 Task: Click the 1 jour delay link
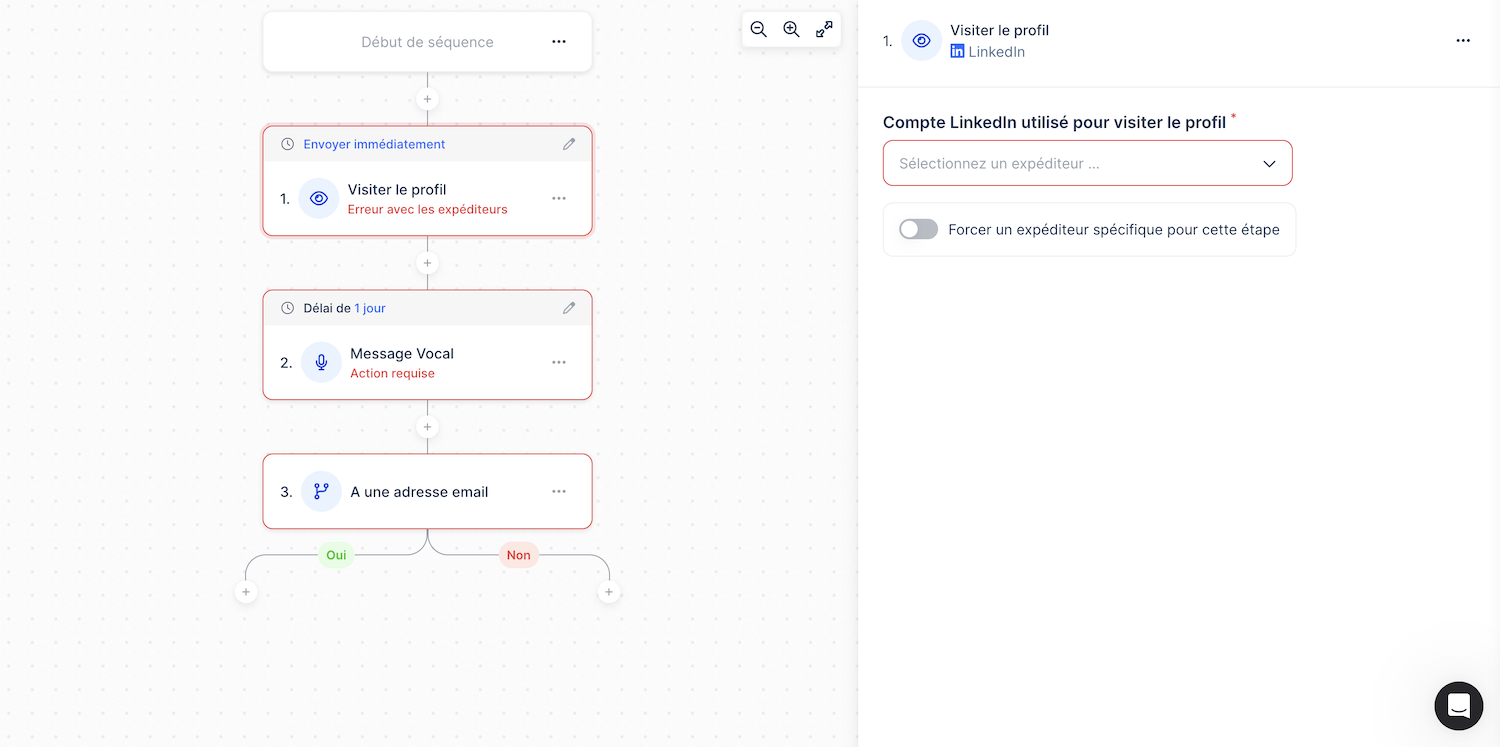[x=370, y=308]
